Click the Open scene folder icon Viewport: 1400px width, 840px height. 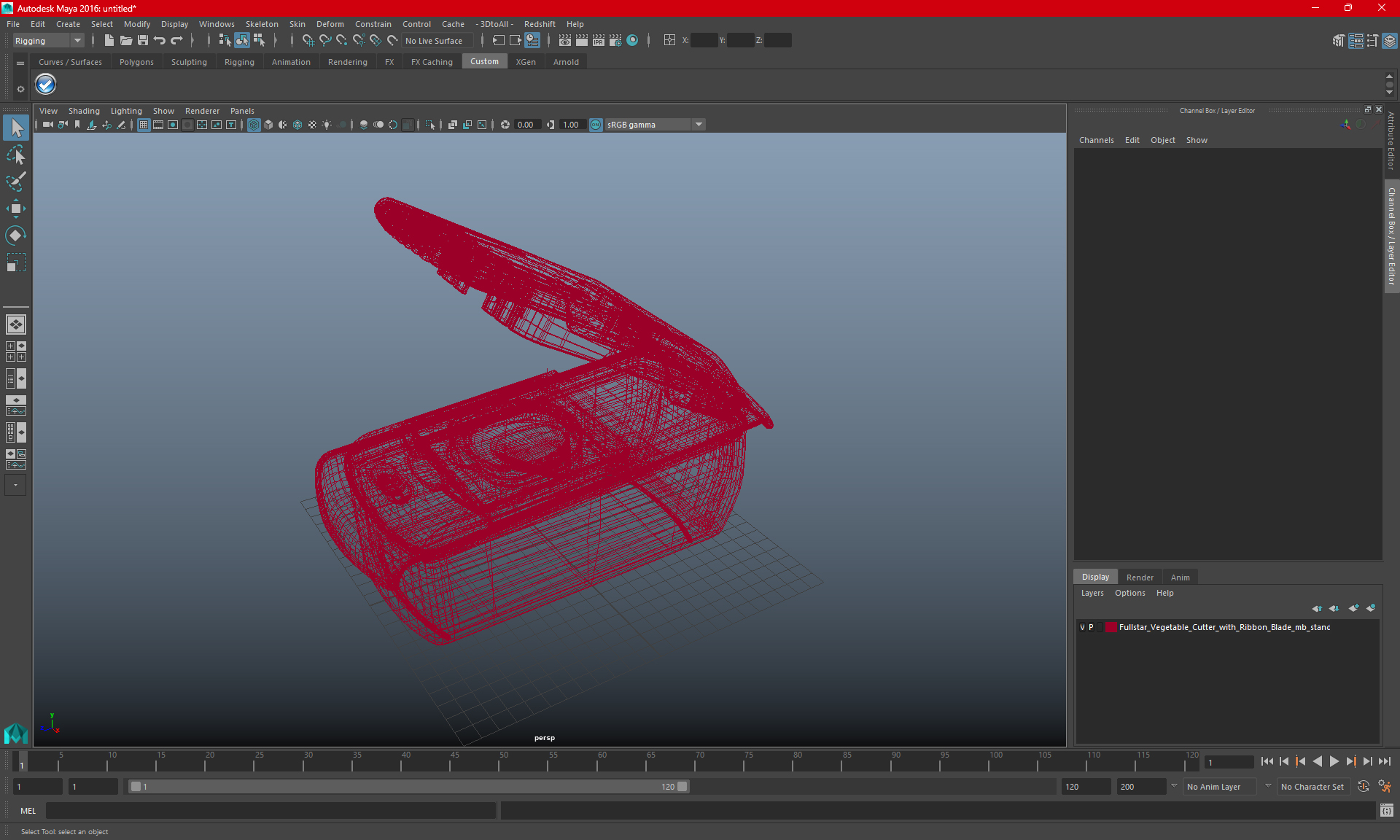(x=125, y=41)
